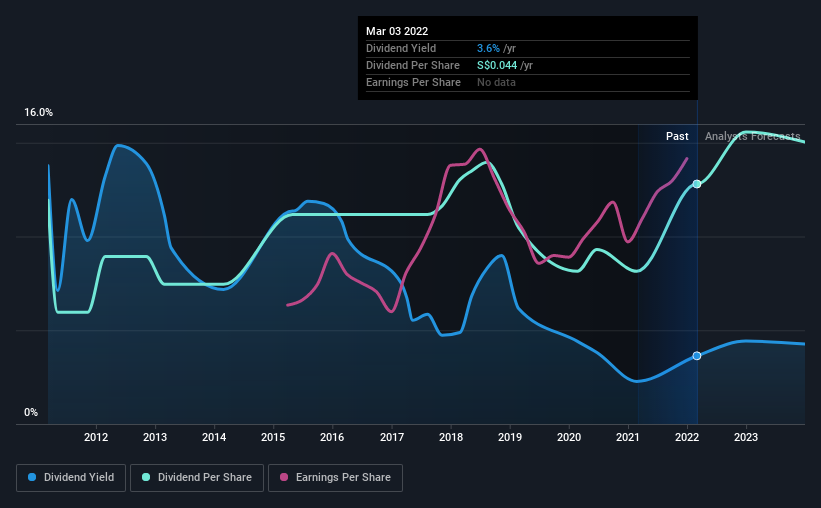The image size is (821, 508).
Task: Click the tooltip Dividend Per Share row label
Action: (413, 65)
